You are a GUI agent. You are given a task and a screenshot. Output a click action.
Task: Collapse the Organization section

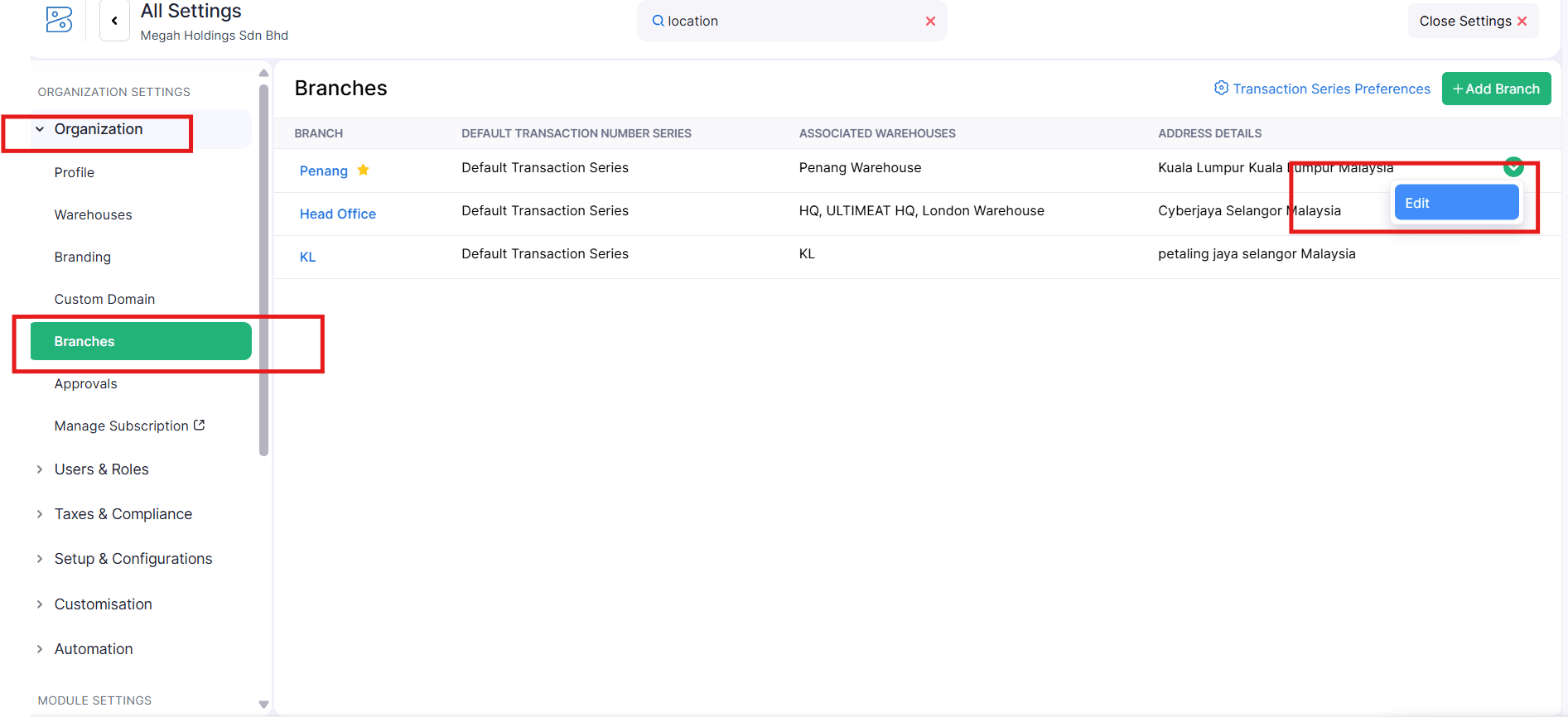(40, 129)
